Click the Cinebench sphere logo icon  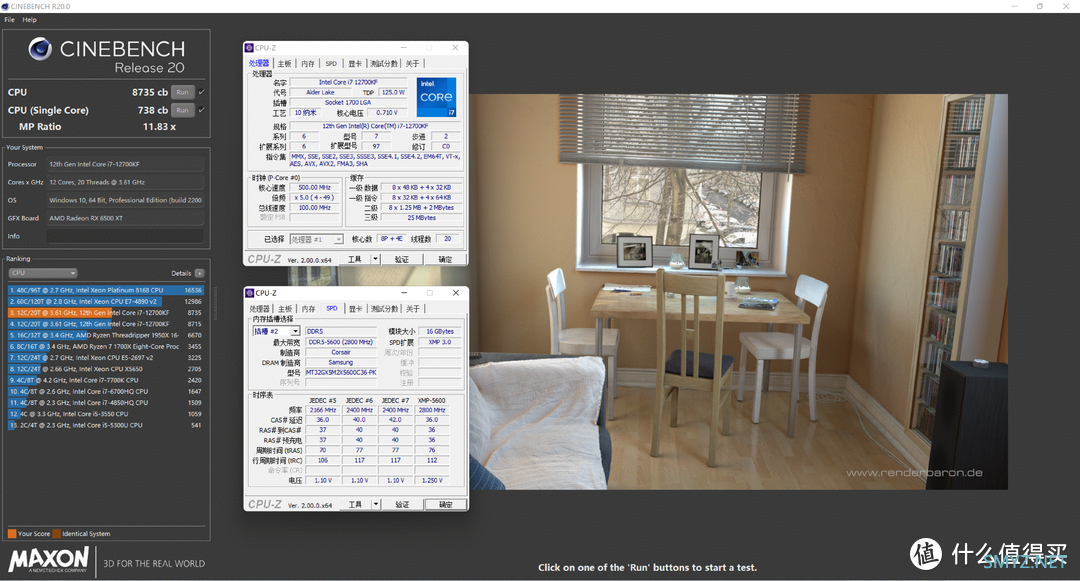tap(40, 49)
